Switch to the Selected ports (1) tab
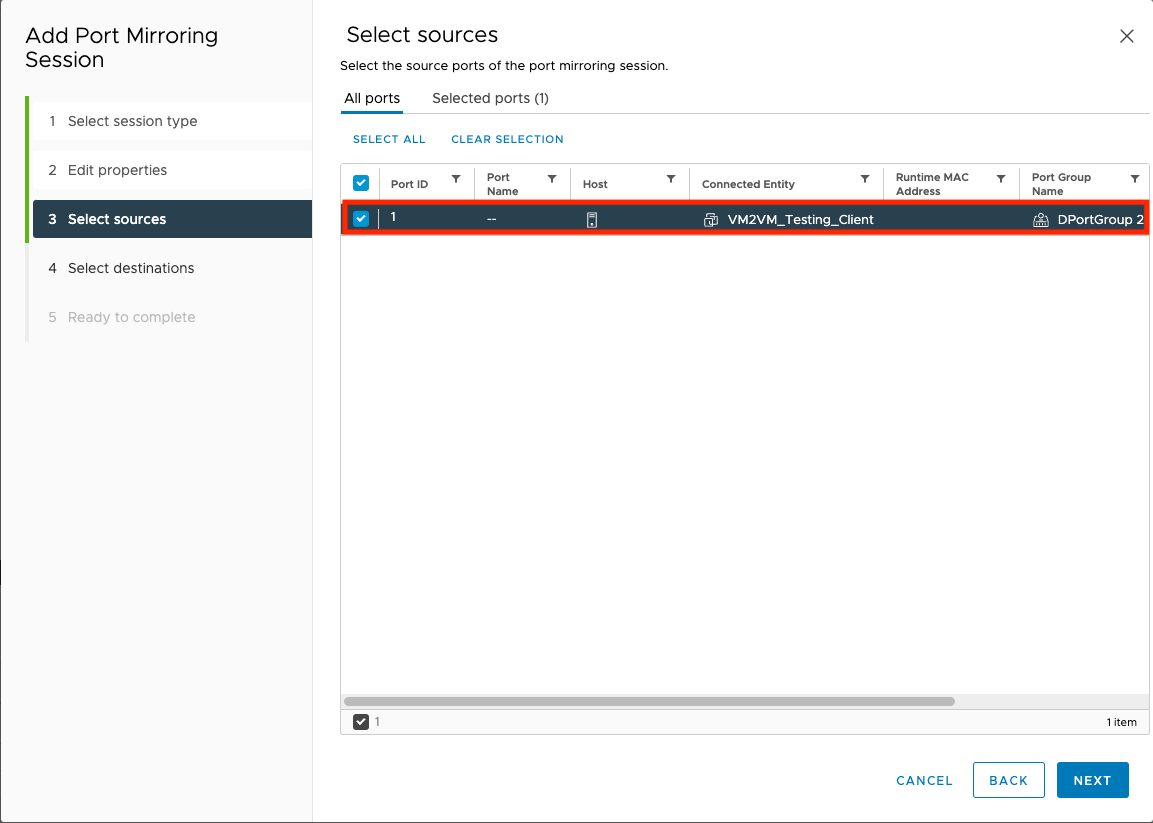Image resolution: width=1153 pixels, height=823 pixels. pyautogui.click(x=490, y=98)
